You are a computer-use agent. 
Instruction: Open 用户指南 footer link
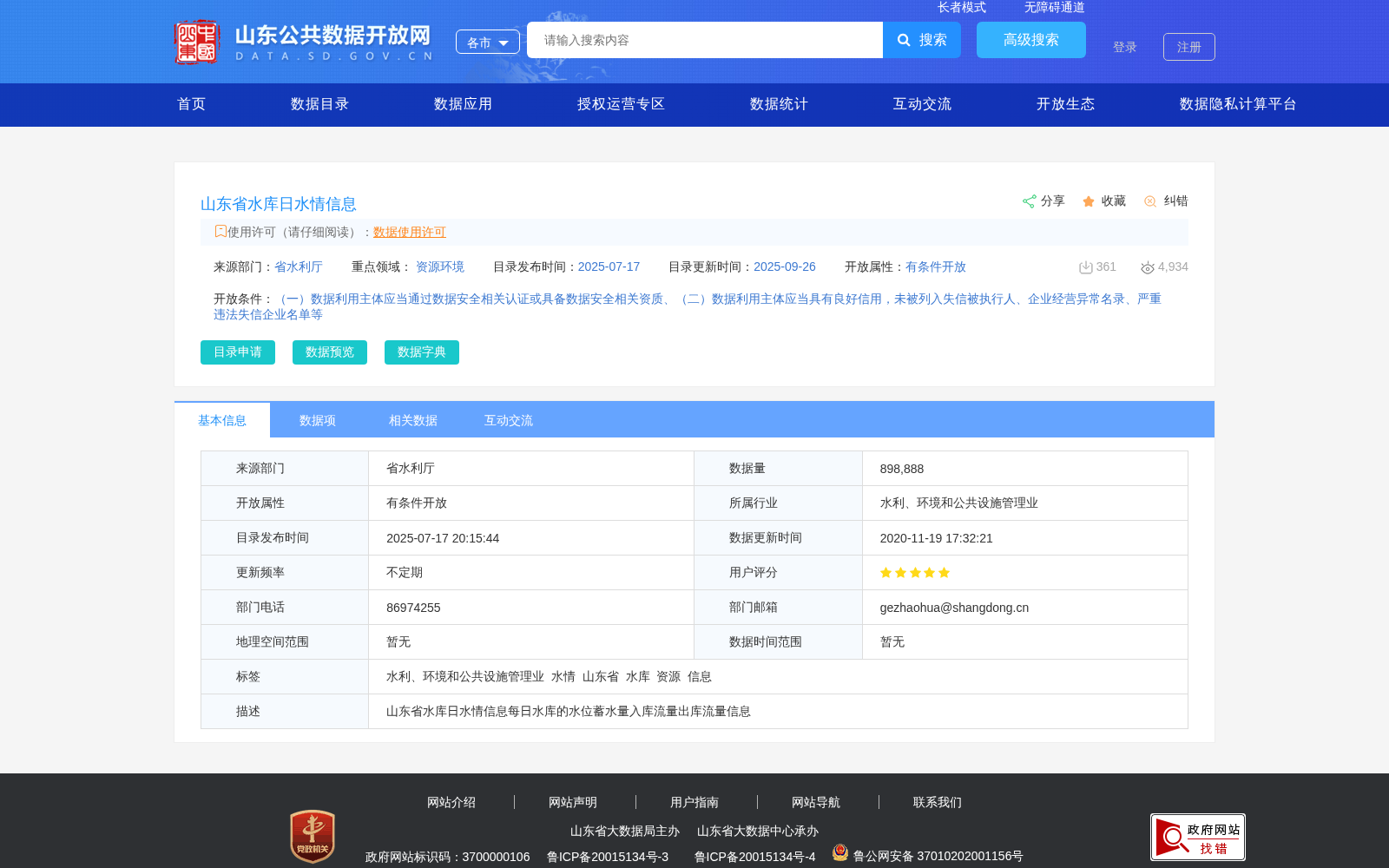tap(694, 802)
